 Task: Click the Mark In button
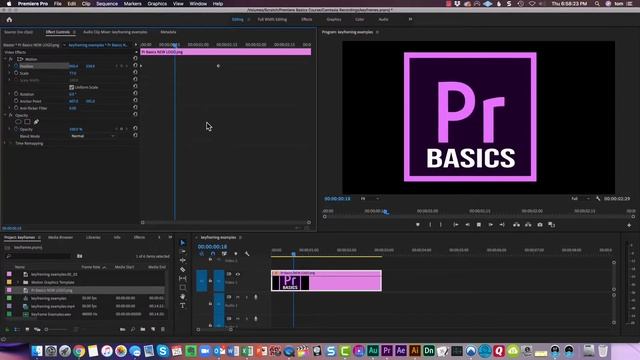point(430,224)
